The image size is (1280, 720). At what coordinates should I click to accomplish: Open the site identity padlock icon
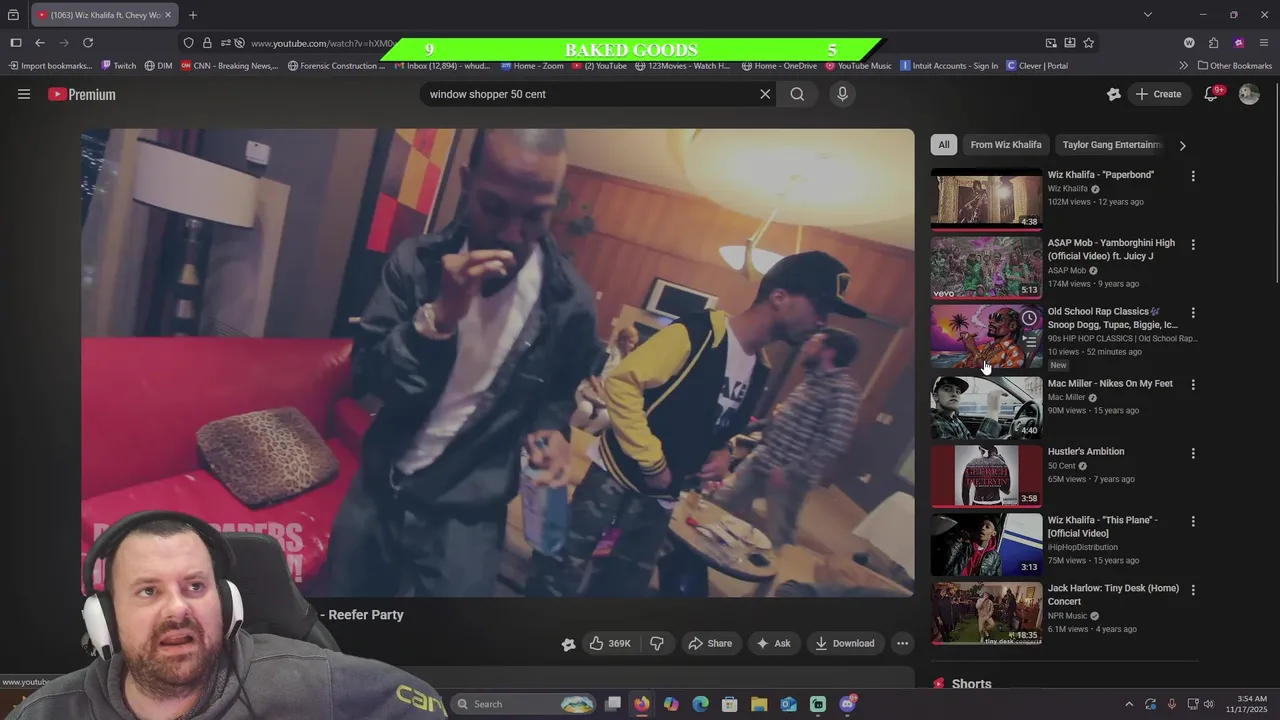coord(207,43)
